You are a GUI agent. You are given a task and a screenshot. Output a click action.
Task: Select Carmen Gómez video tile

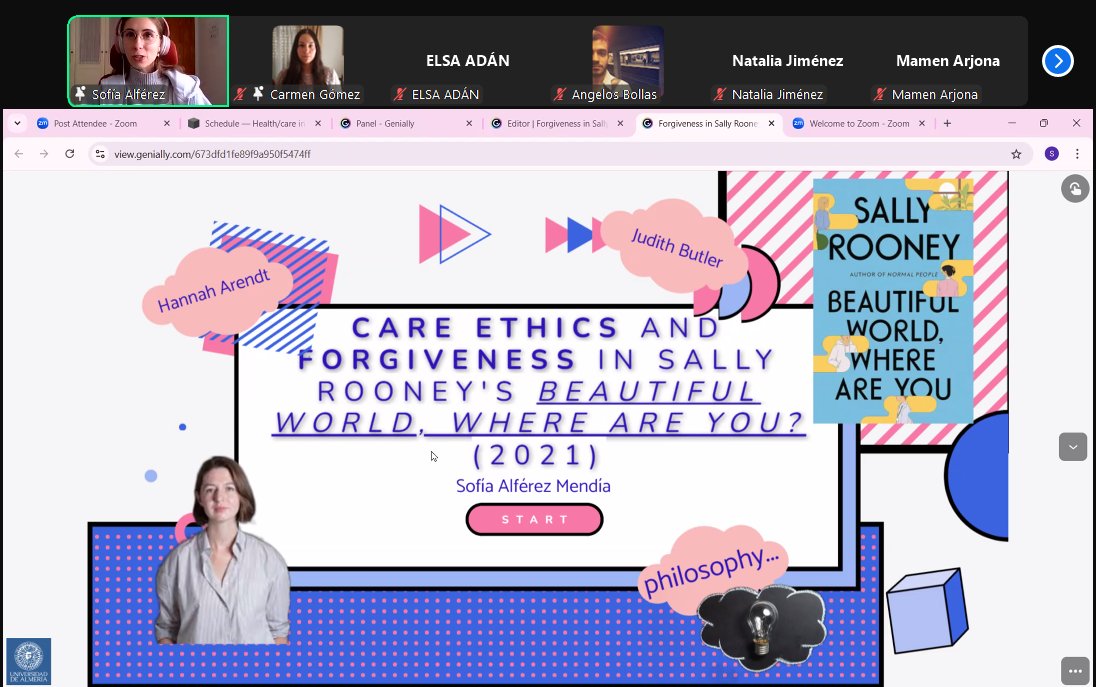click(308, 63)
